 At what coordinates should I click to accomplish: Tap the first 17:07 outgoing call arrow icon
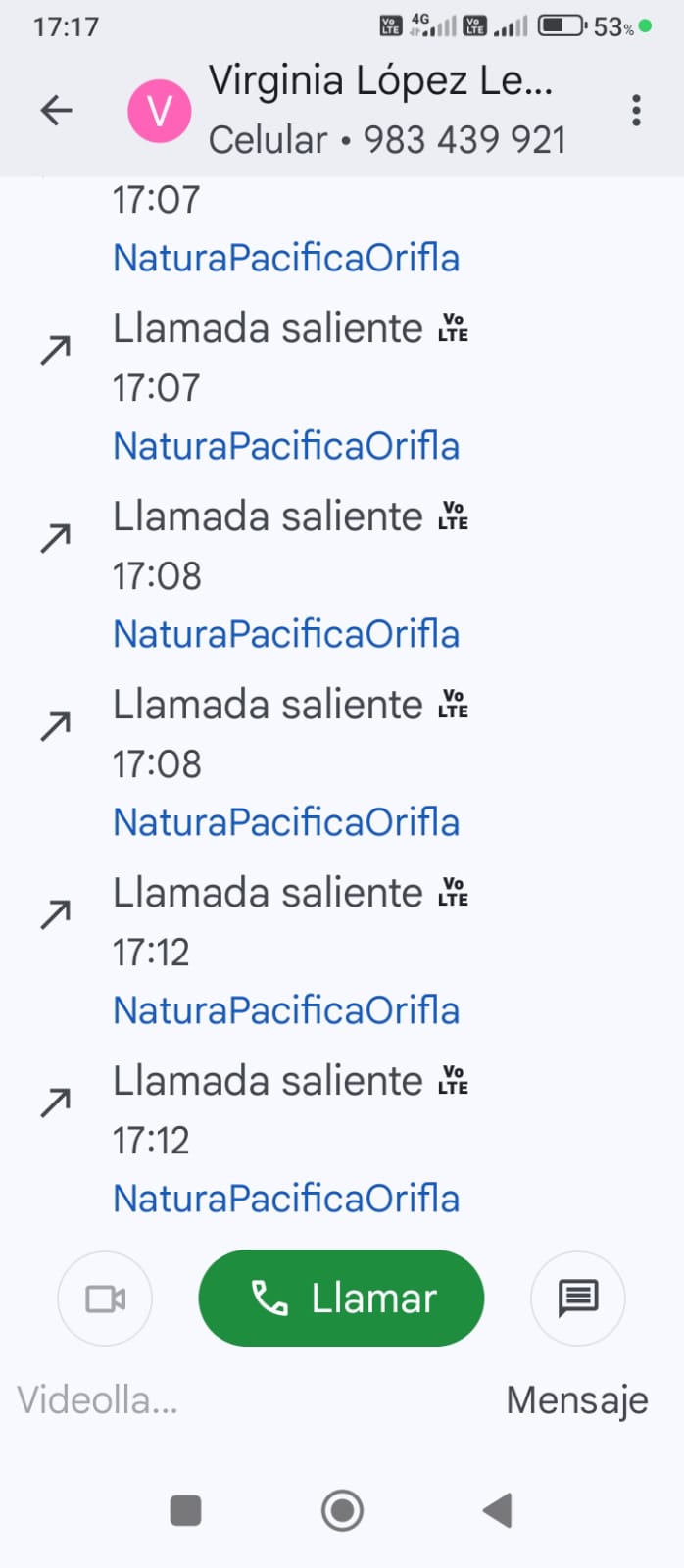[56, 350]
